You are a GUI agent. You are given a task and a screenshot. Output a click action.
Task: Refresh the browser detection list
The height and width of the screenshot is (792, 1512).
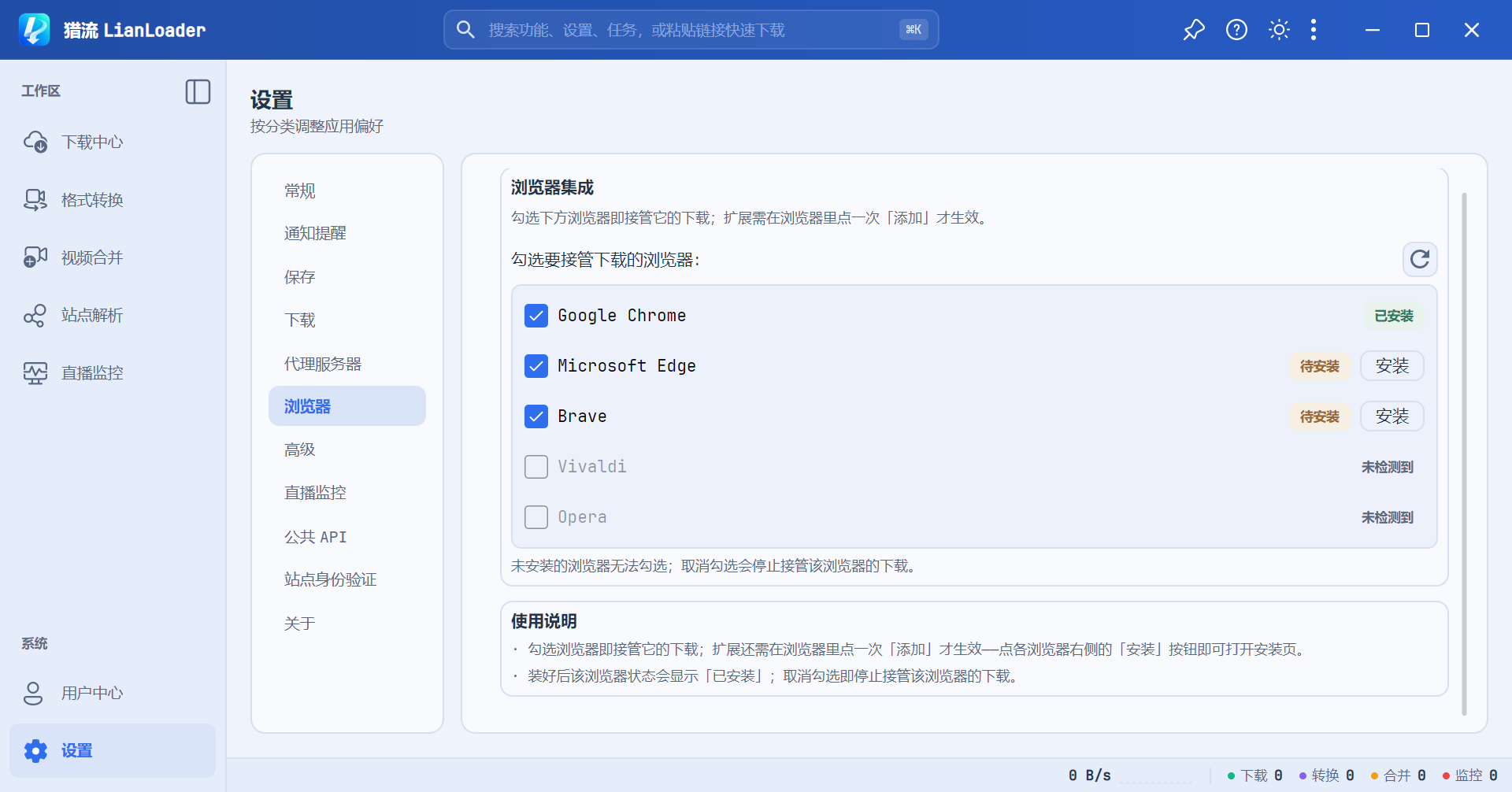coord(1420,259)
